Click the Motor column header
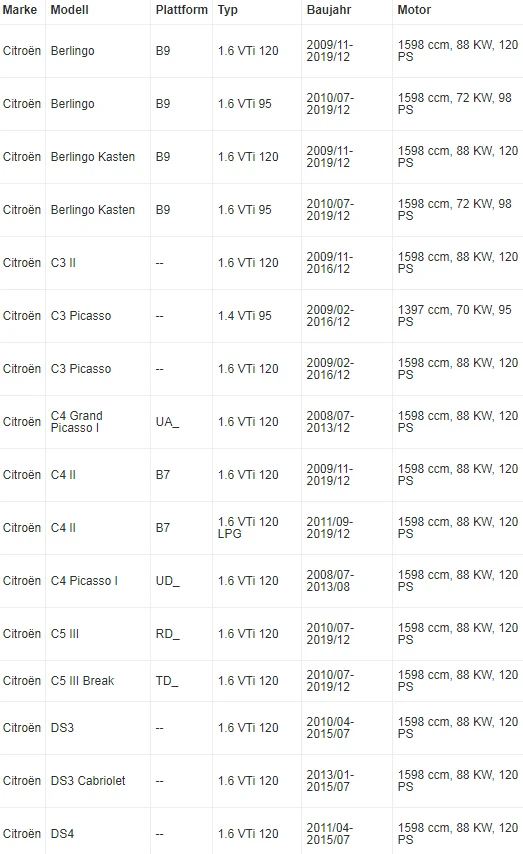This screenshot has height=854, width=523. 414,10
